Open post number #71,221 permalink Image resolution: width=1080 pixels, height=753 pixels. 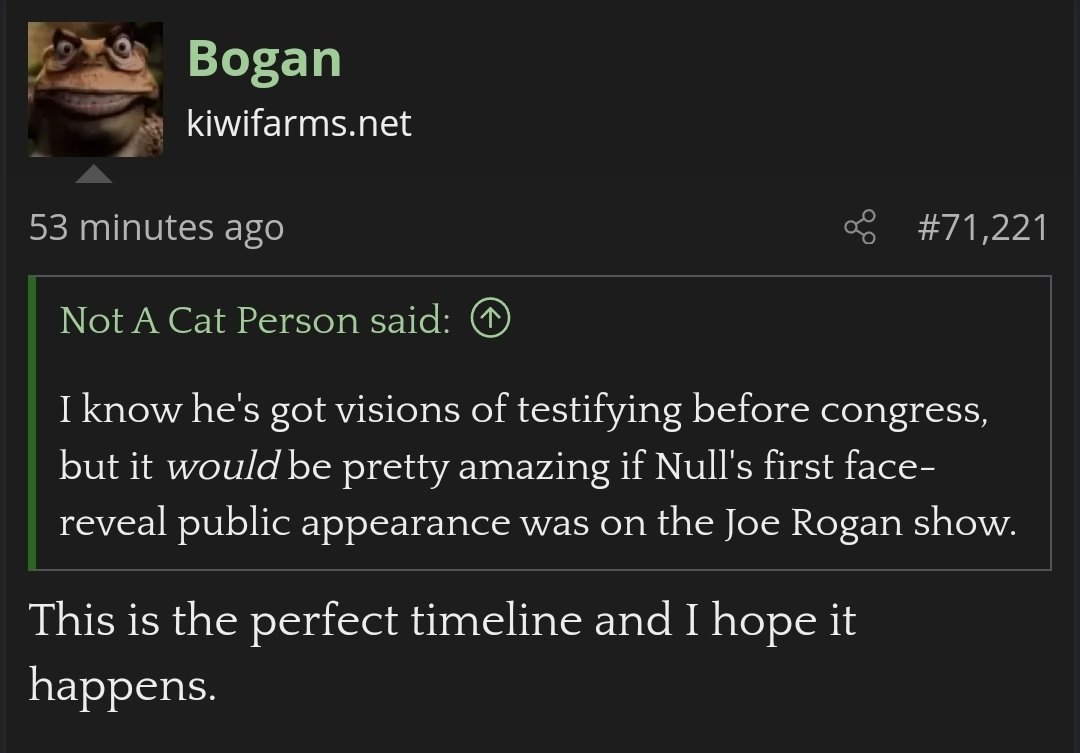tap(982, 228)
